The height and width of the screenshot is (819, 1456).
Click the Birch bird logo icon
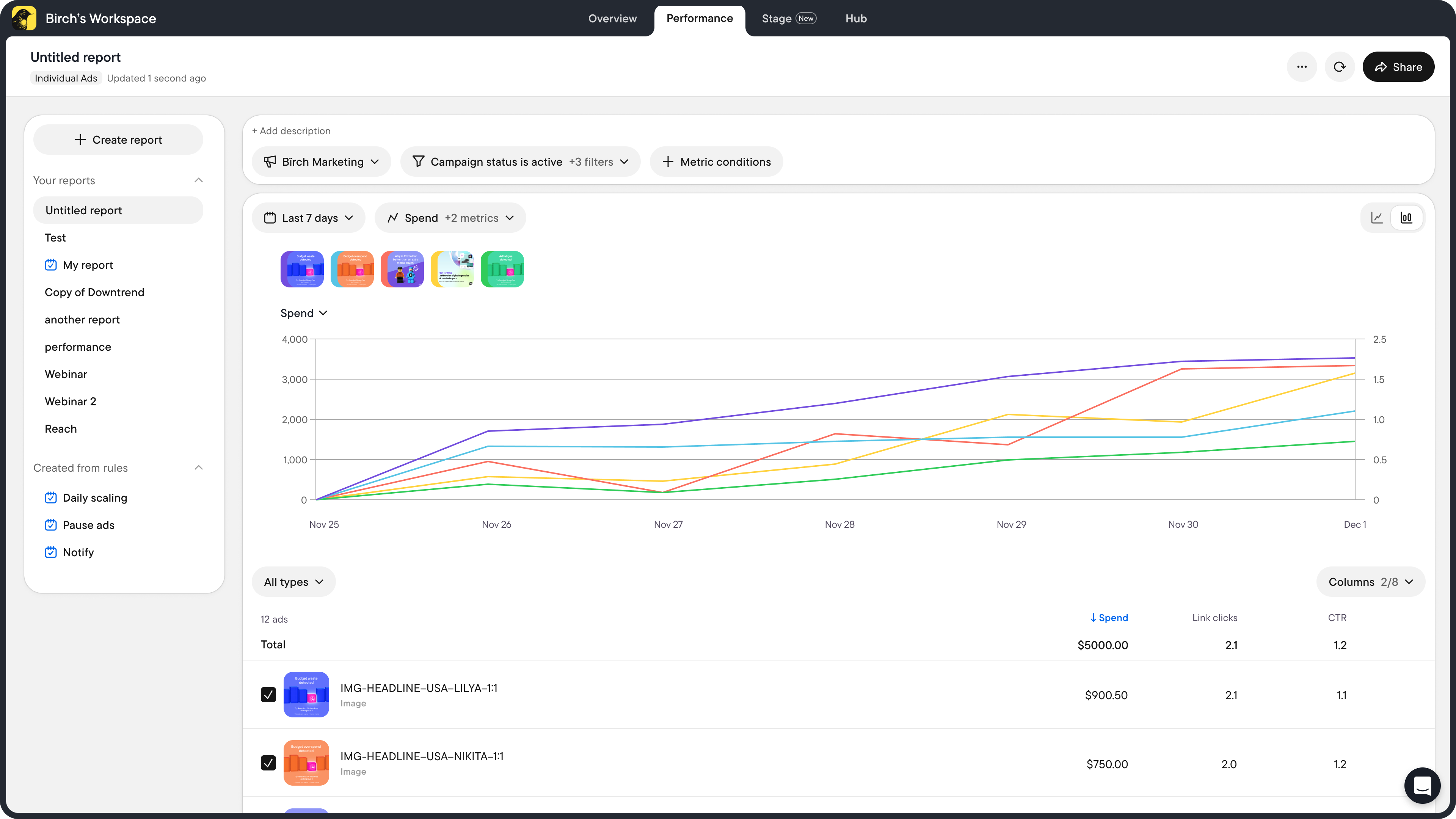coord(24,18)
